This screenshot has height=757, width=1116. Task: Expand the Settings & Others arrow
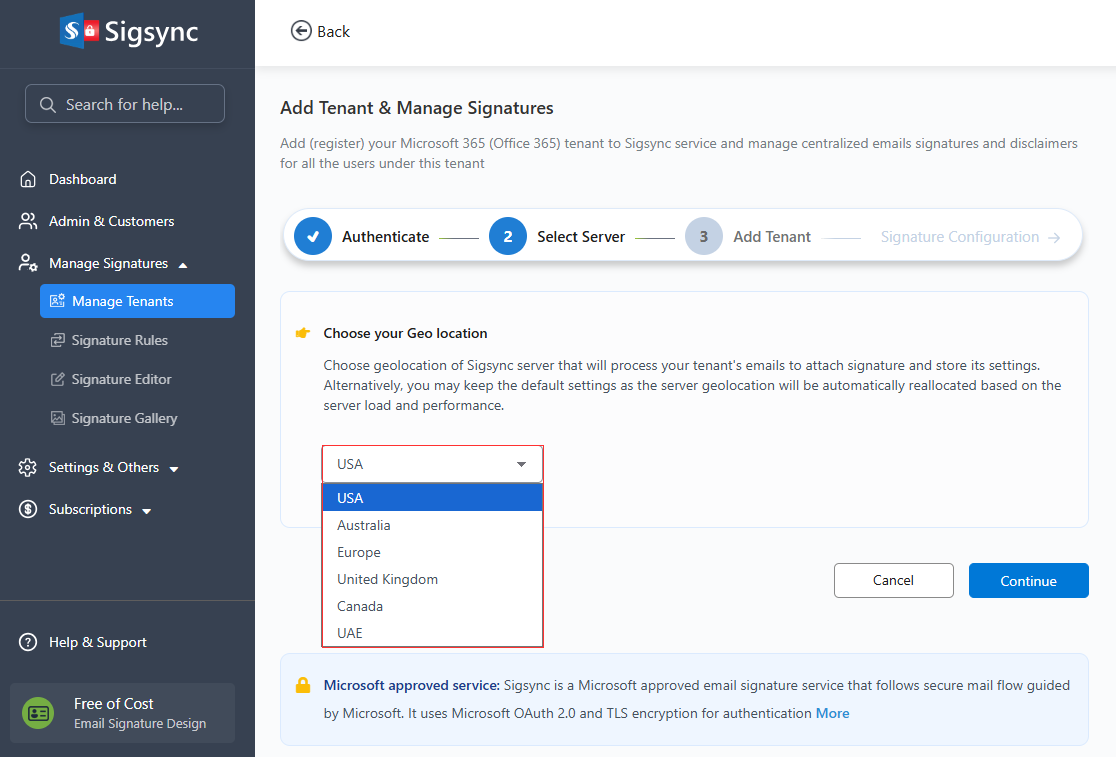174,469
